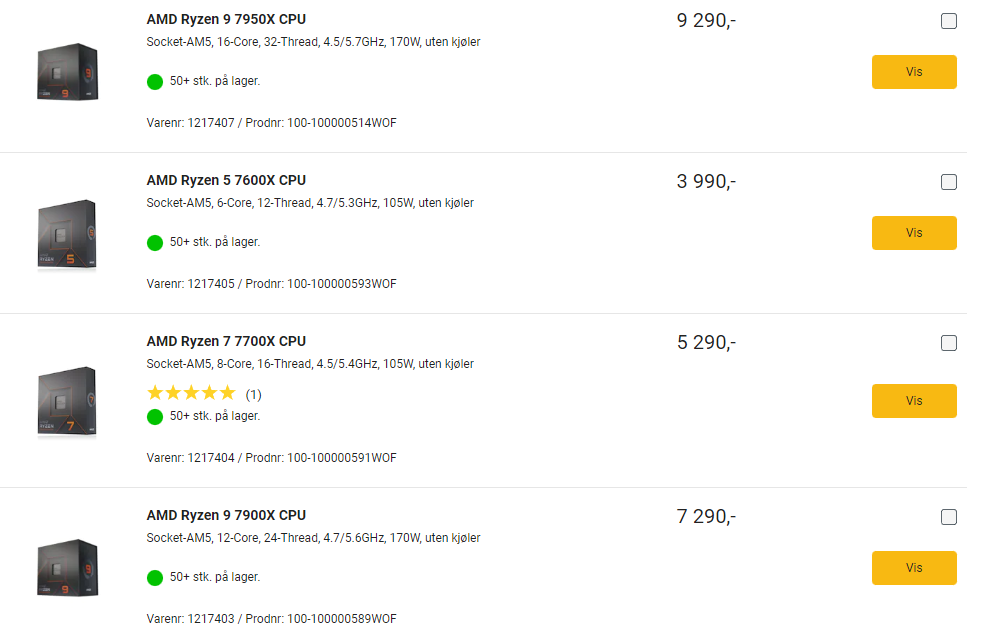Tick the compare checkbox for Ryzen 5 7600X
Viewport: 983px width, 640px height.
pos(949,182)
